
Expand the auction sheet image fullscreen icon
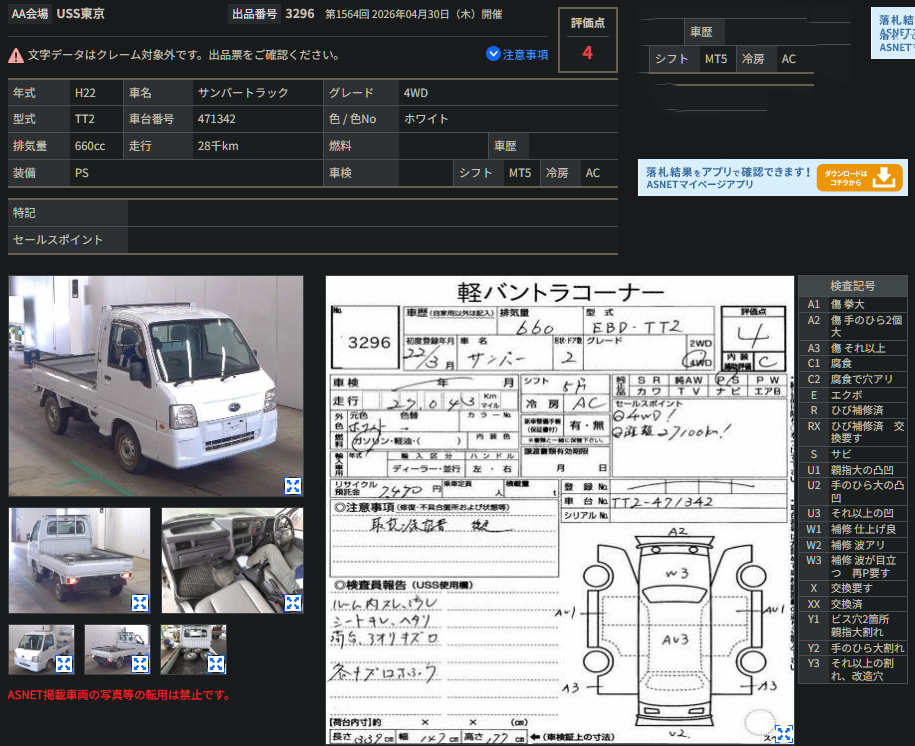click(x=784, y=733)
